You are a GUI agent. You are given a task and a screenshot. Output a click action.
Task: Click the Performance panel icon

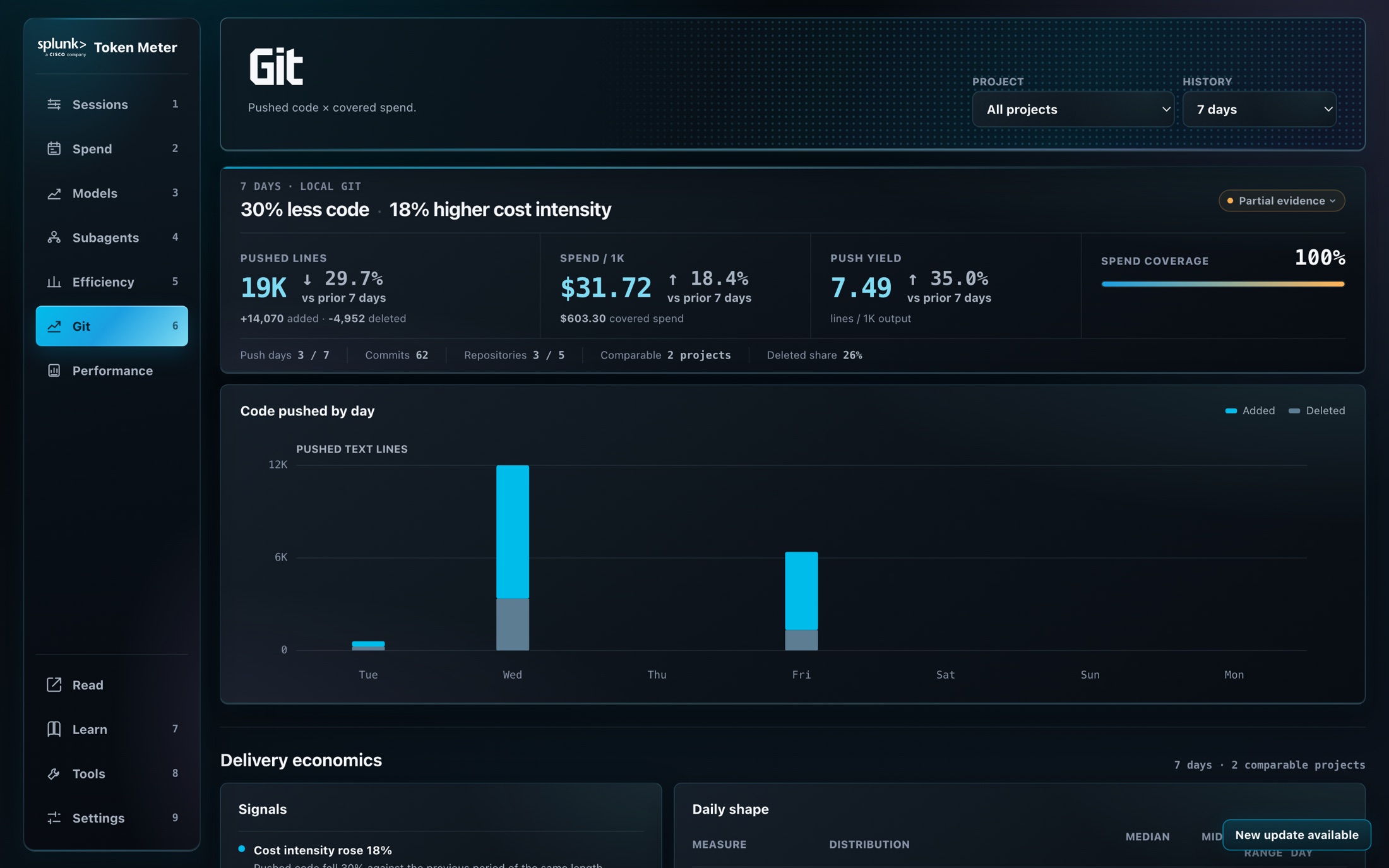pyautogui.click(x=54, y=371)
